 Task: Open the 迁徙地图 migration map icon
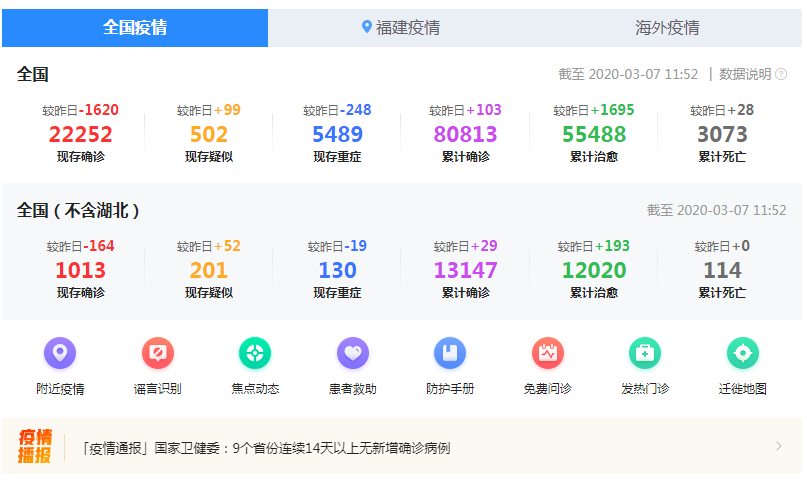(x=743, y=353)
